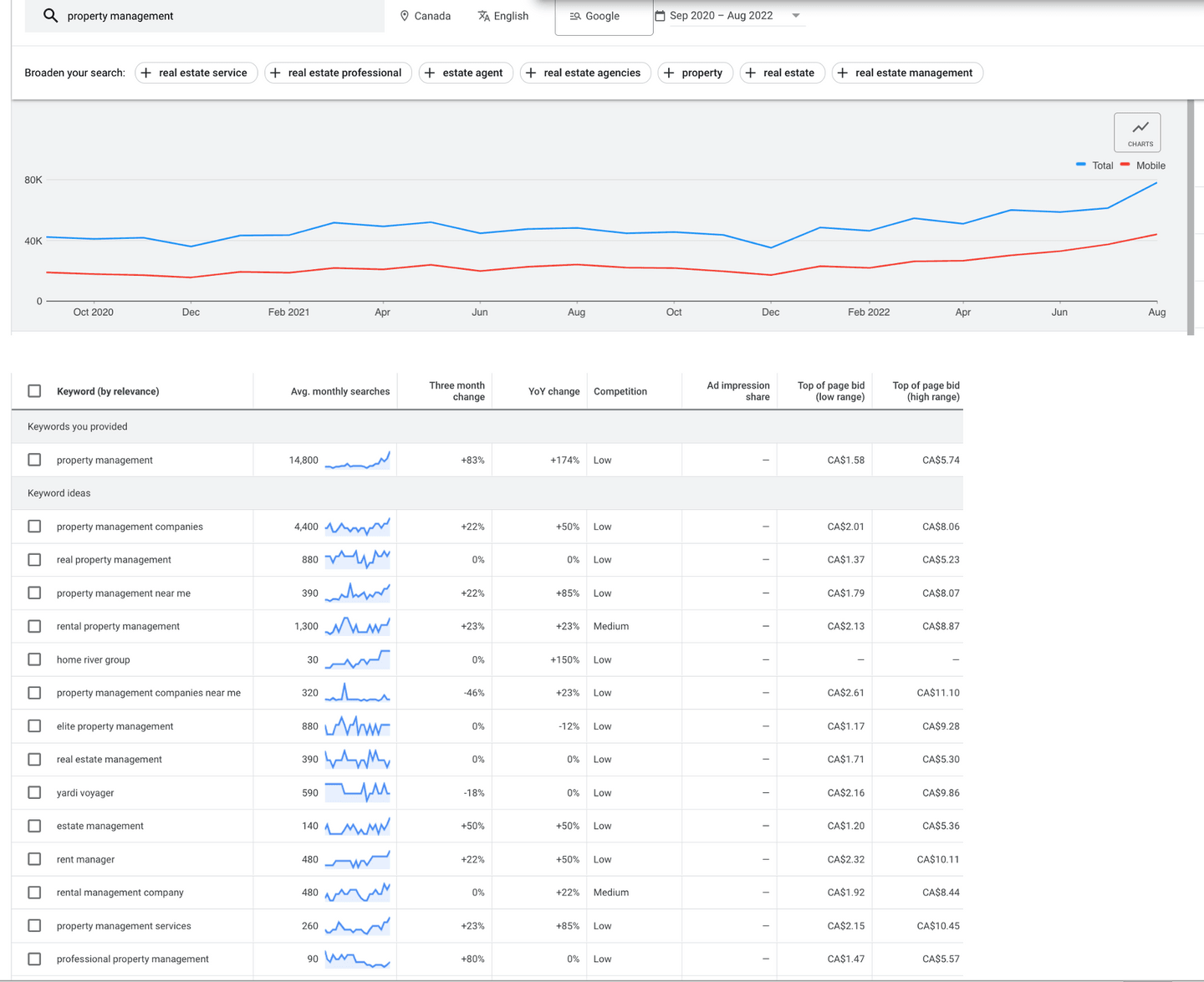
Task: Sort by Top of page bid high range
Action: coord(926,391)
